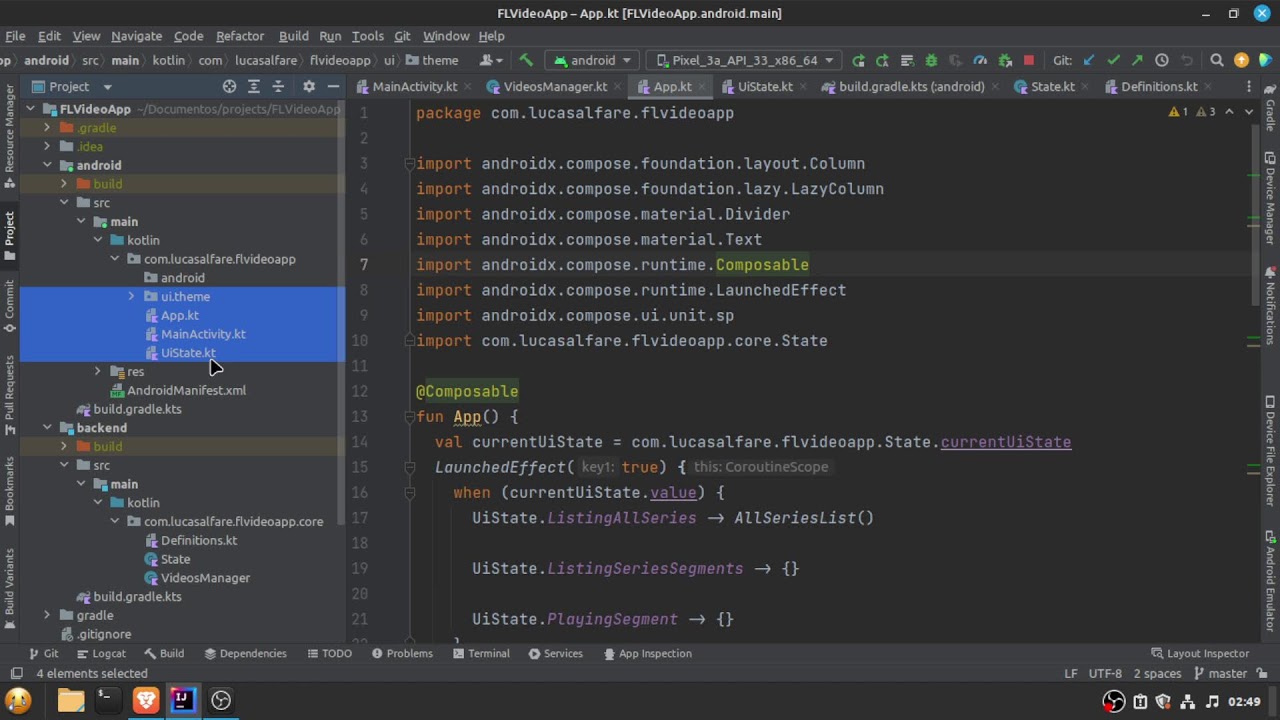Click the 2 spaces indent indicator
The height and width of the screenshot is (720, 1280).
click(1157, 674)
